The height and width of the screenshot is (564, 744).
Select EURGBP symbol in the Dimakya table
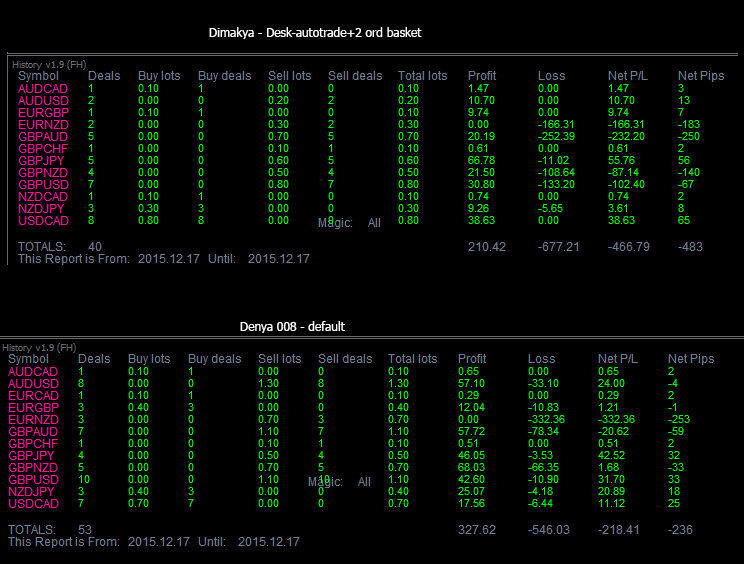tap(43, 113)
